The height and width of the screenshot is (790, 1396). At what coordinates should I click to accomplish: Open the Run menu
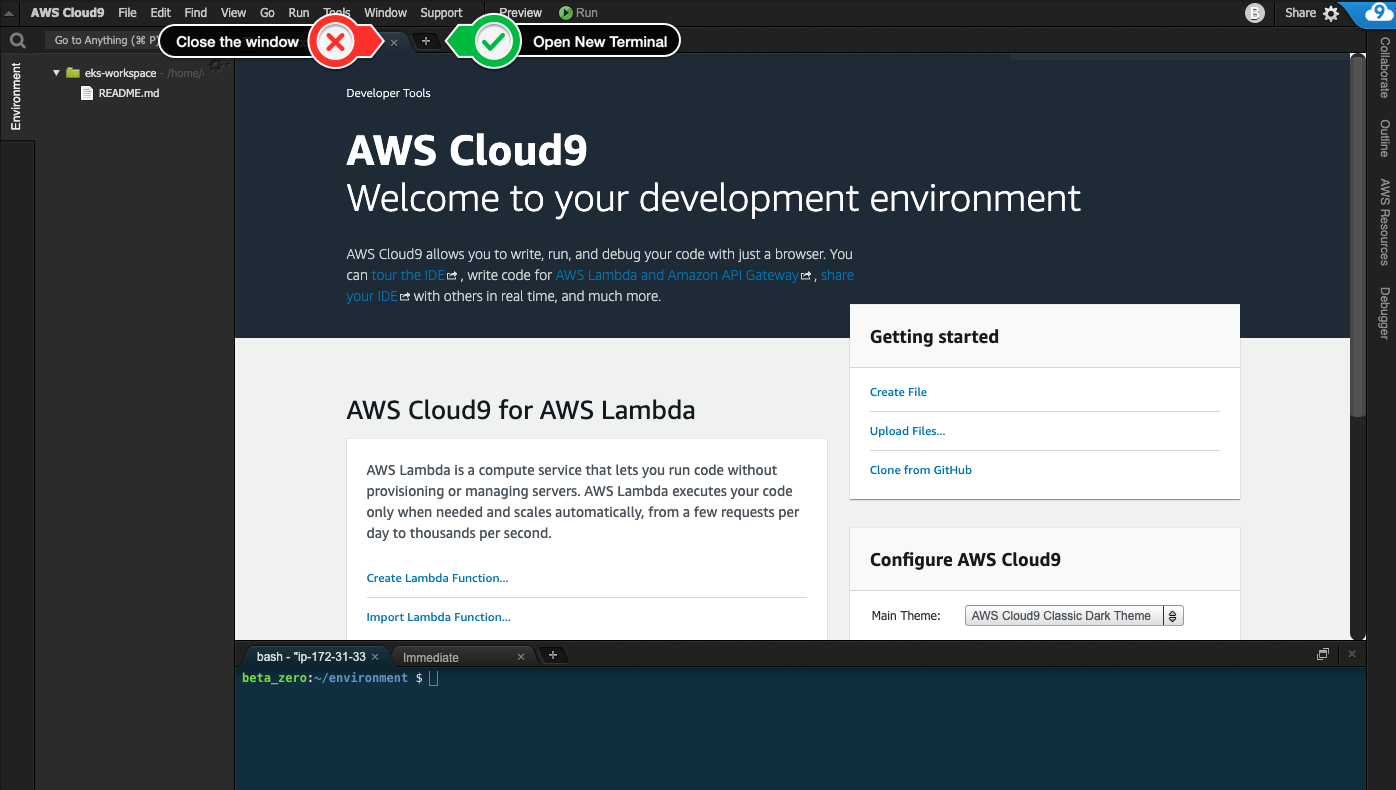point(299,13)
